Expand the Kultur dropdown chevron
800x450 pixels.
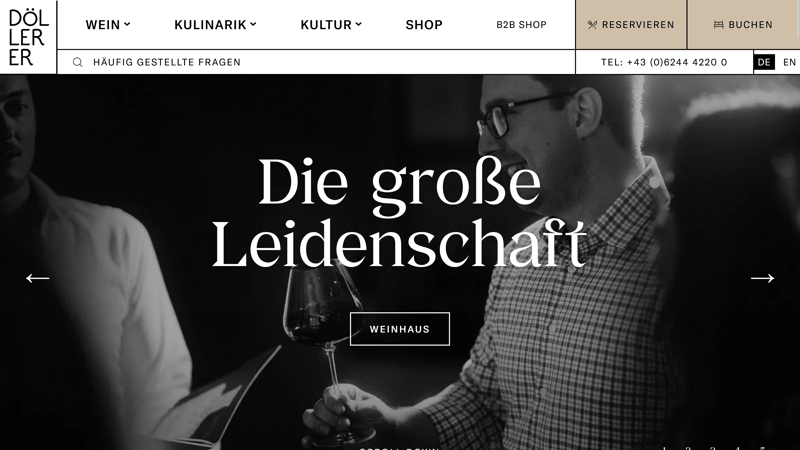tap(358, 24)
